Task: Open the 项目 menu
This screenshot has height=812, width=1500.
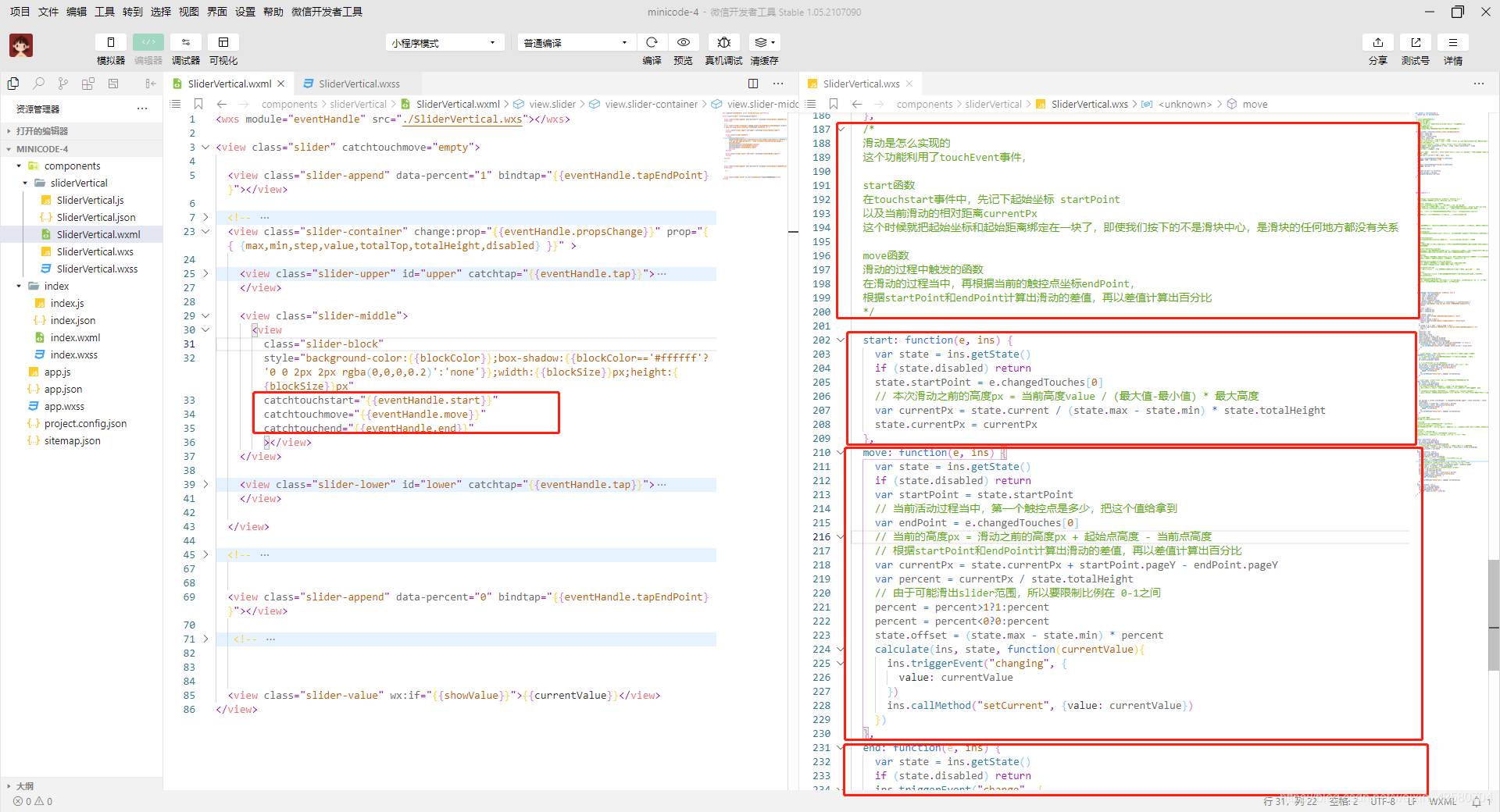Action: [20, 12]
